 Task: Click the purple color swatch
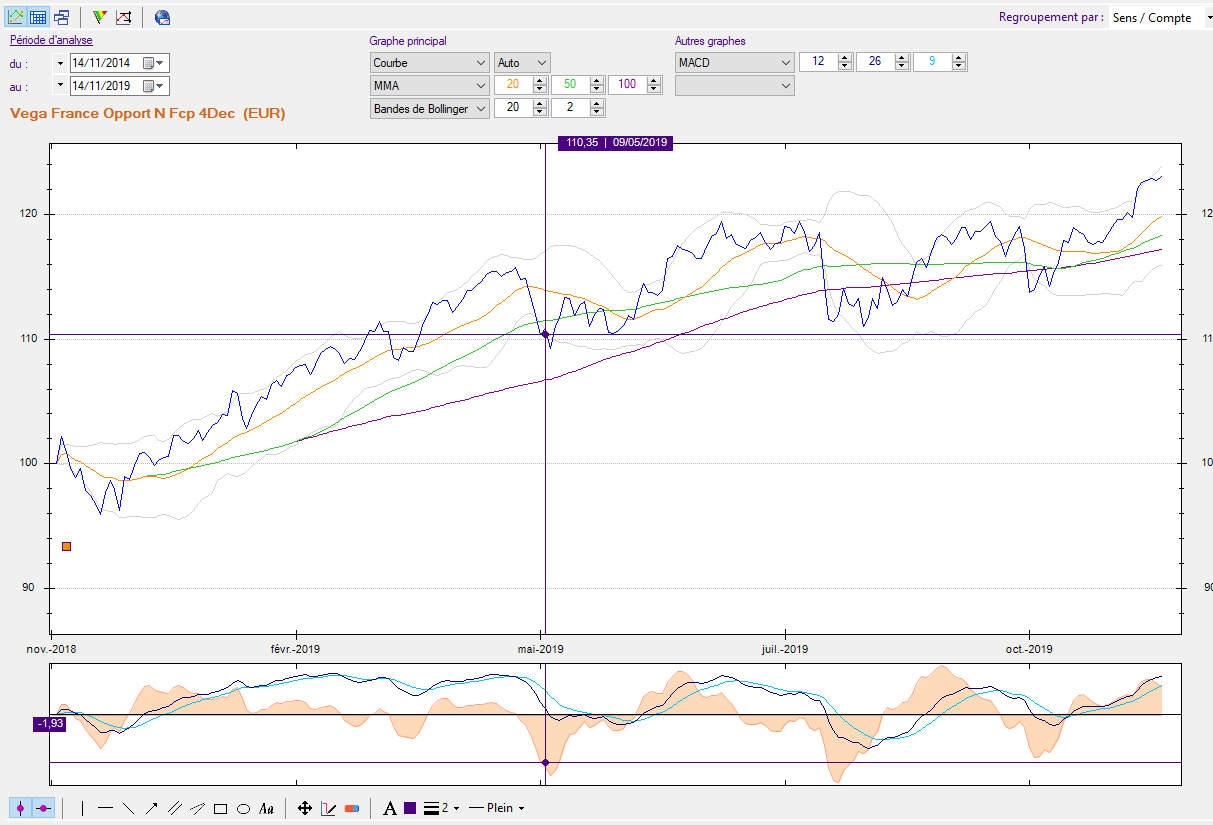pos(410,808)
